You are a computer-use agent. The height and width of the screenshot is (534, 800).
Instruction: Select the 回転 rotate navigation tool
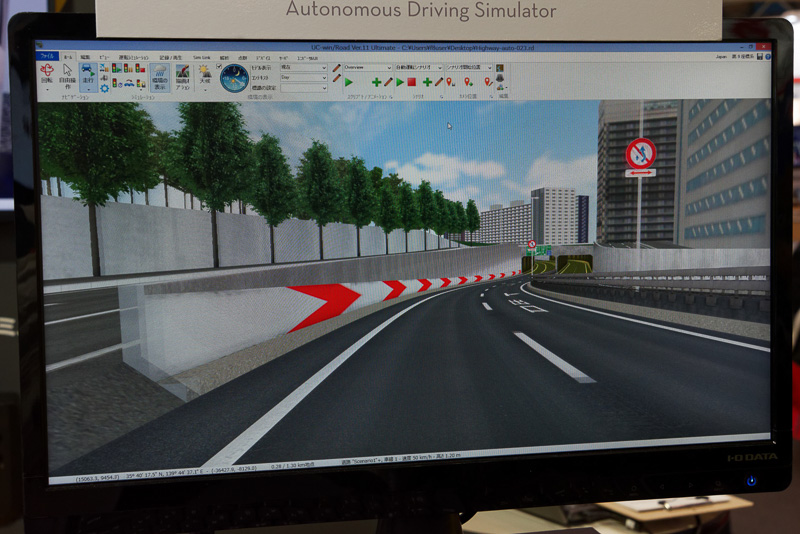47,74
